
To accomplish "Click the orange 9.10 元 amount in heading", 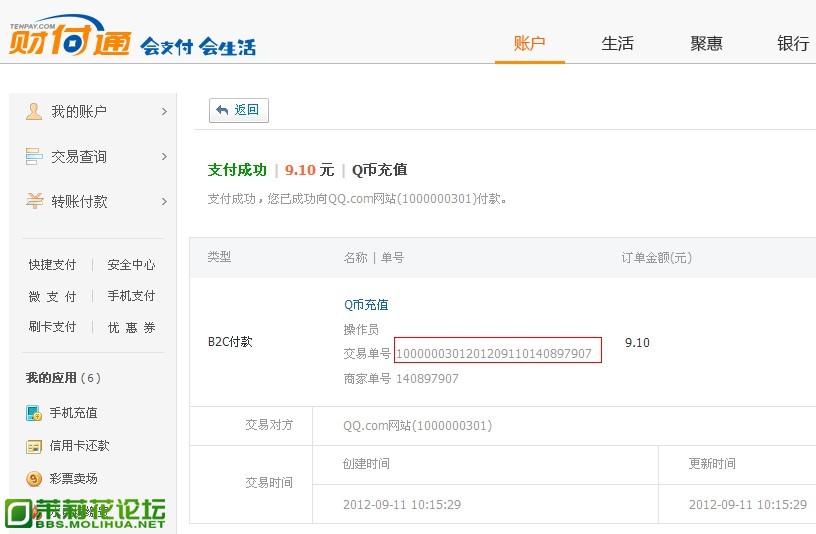I will click(x=309, y=170).
